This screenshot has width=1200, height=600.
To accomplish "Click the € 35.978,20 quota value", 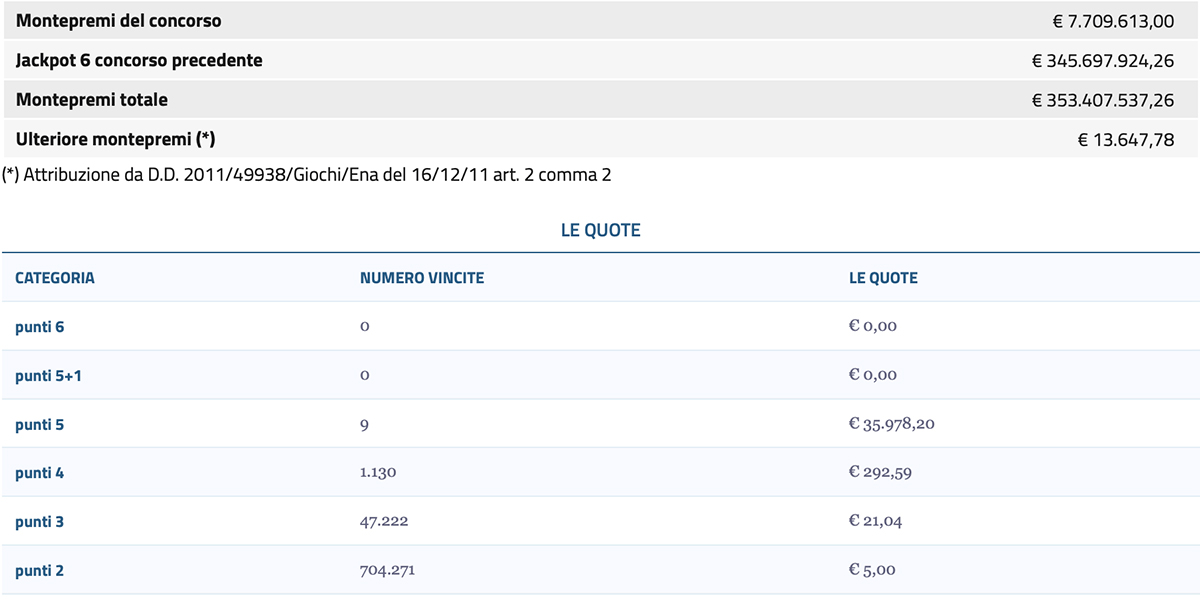I will pos(891,425).
